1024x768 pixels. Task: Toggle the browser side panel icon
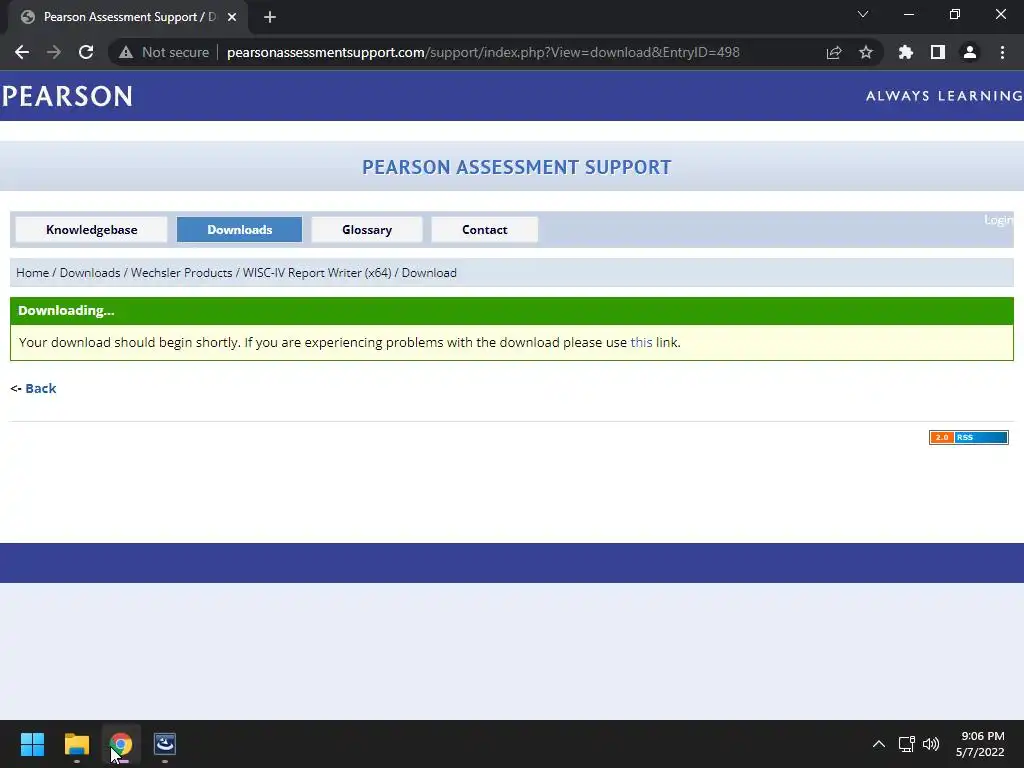[937, 52]
